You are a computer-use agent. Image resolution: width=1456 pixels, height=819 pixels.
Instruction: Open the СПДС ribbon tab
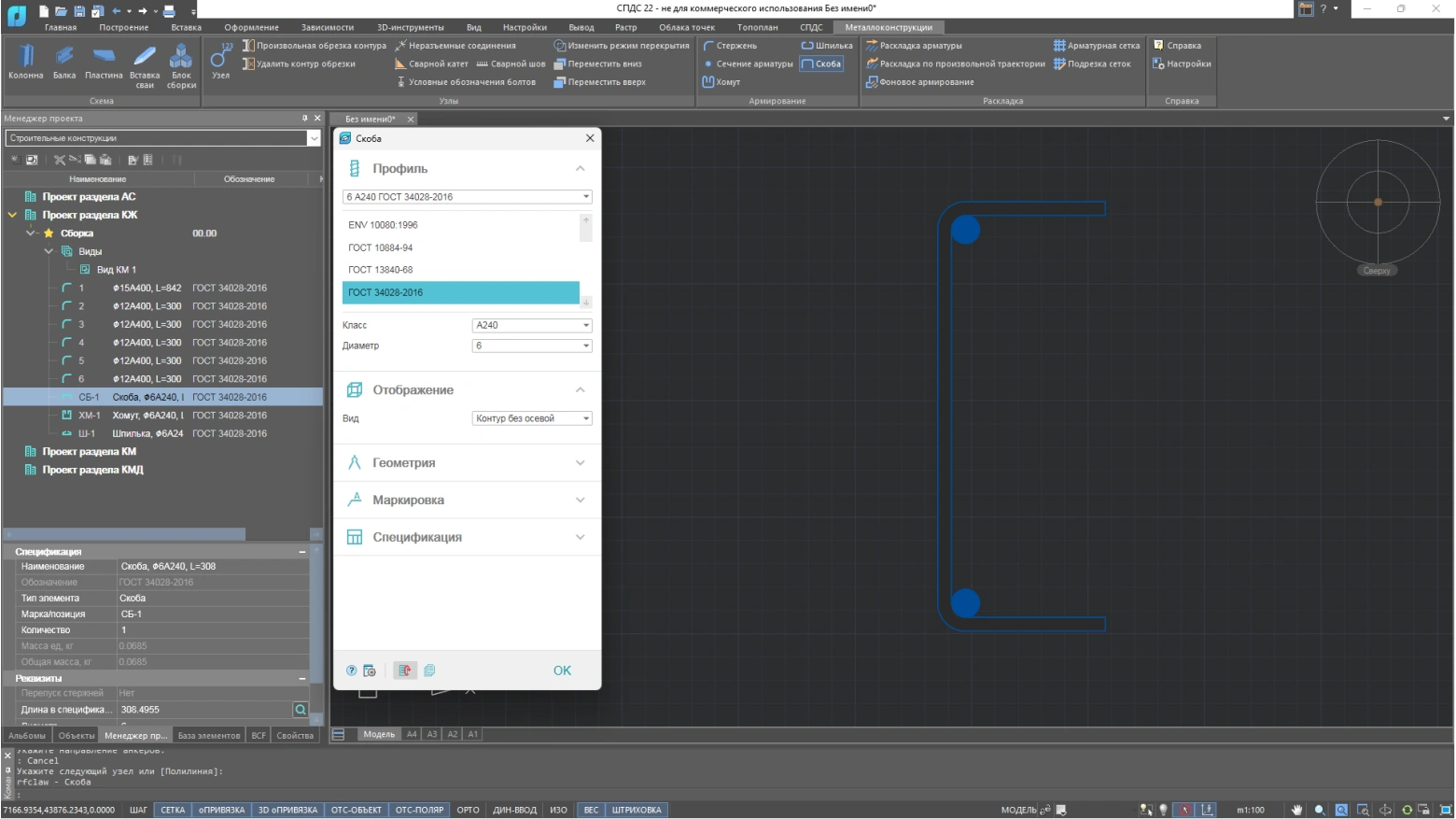click(811, 27)
